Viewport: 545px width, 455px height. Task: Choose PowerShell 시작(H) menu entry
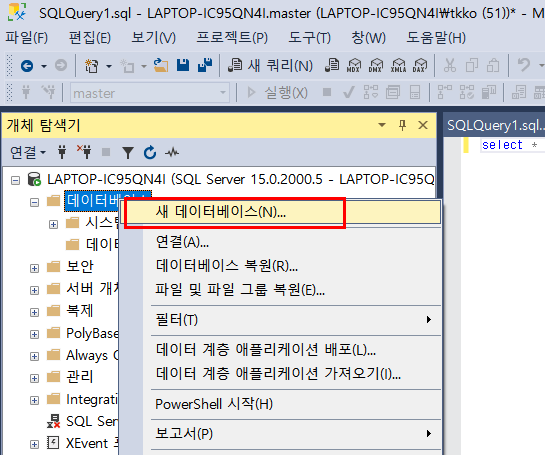pos(280,404)
